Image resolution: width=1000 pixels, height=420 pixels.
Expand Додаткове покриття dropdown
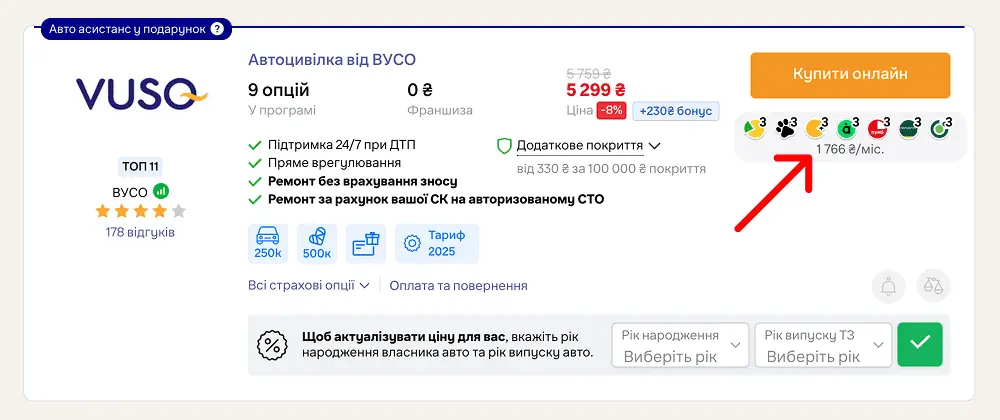click(x=588, y=146)
